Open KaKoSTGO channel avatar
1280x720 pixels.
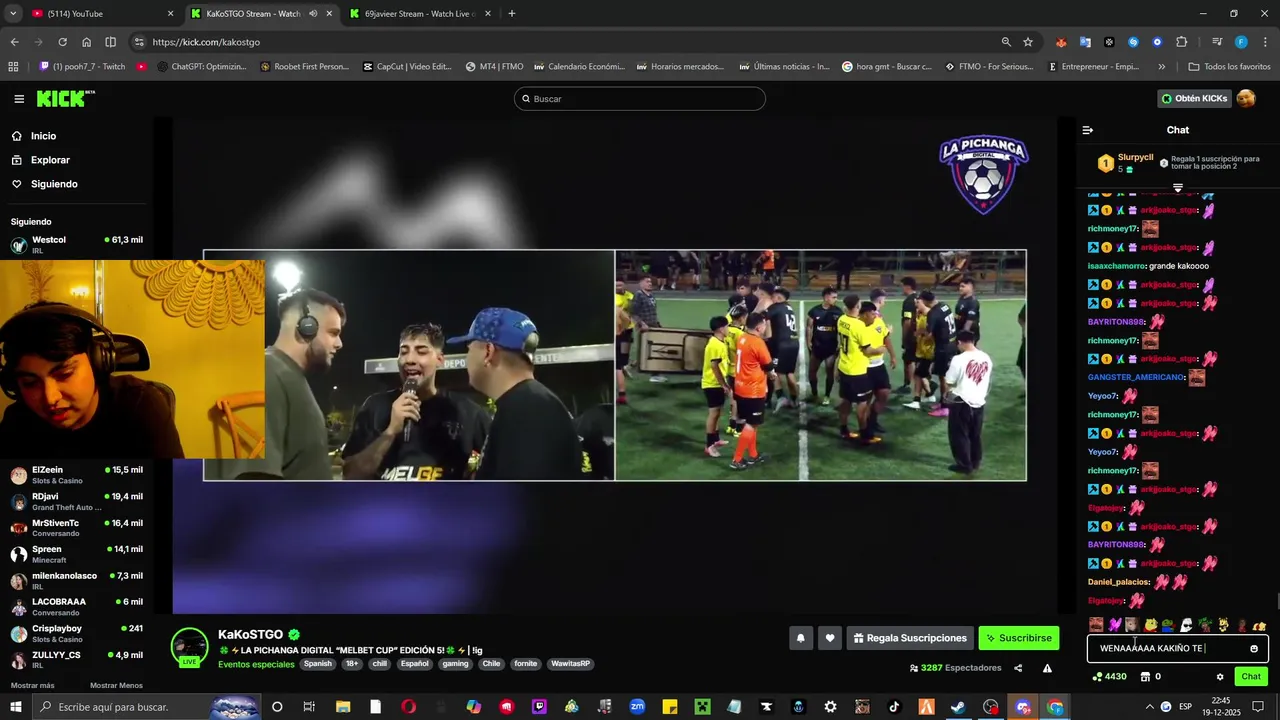tap(189, 647)
